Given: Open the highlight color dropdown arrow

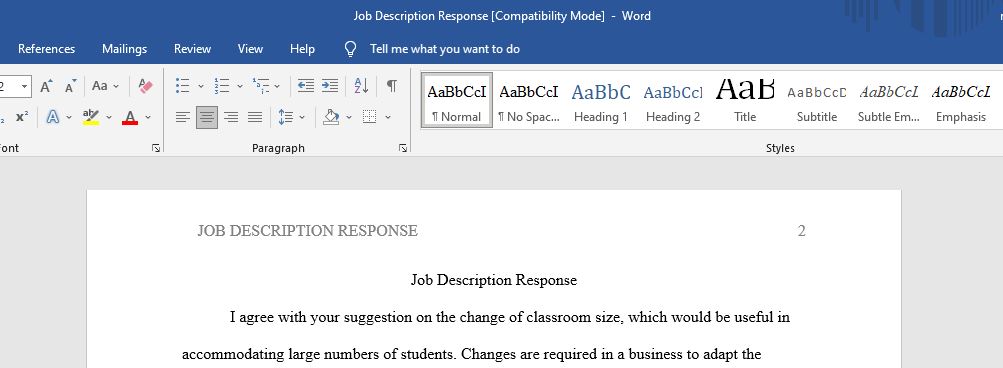Looking at the screenshot, I should click(108, 117).
